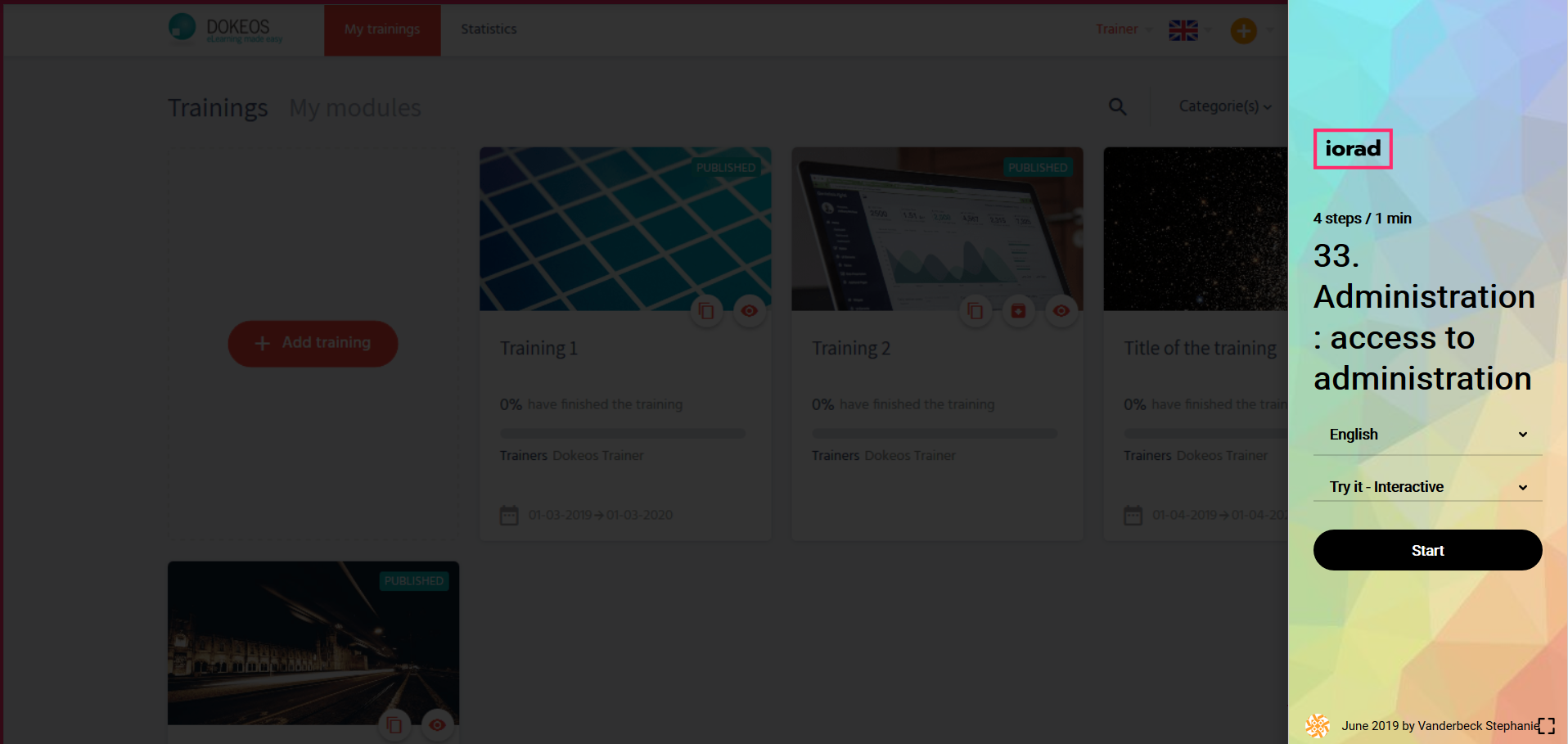Open the Categorie(s) dropdown
Screen dimensions: 1568x744
click(x=1224, y=106)
